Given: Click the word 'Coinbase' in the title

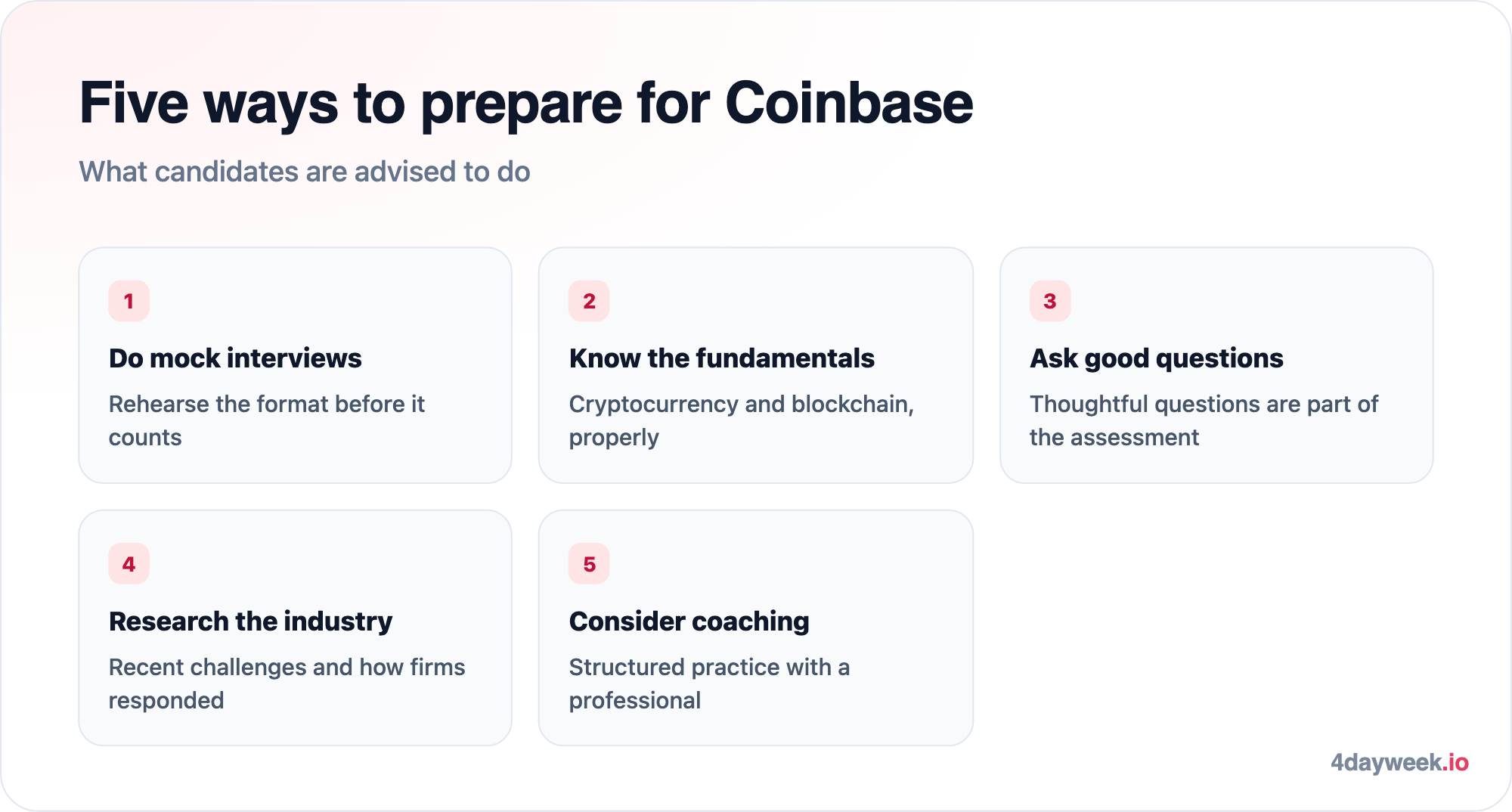Looking at the screenshot, I should (849, 104).
